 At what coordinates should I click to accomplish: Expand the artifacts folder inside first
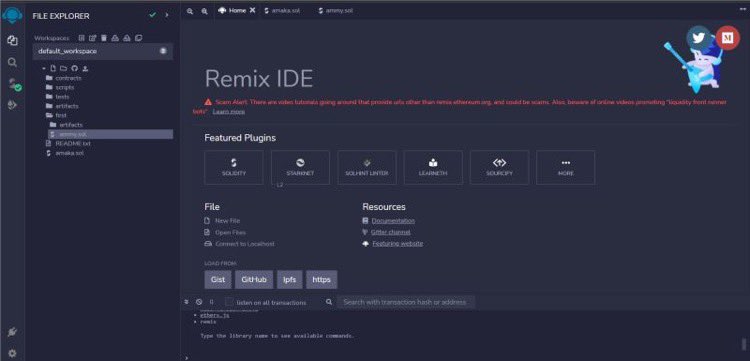tap(66, 125)
